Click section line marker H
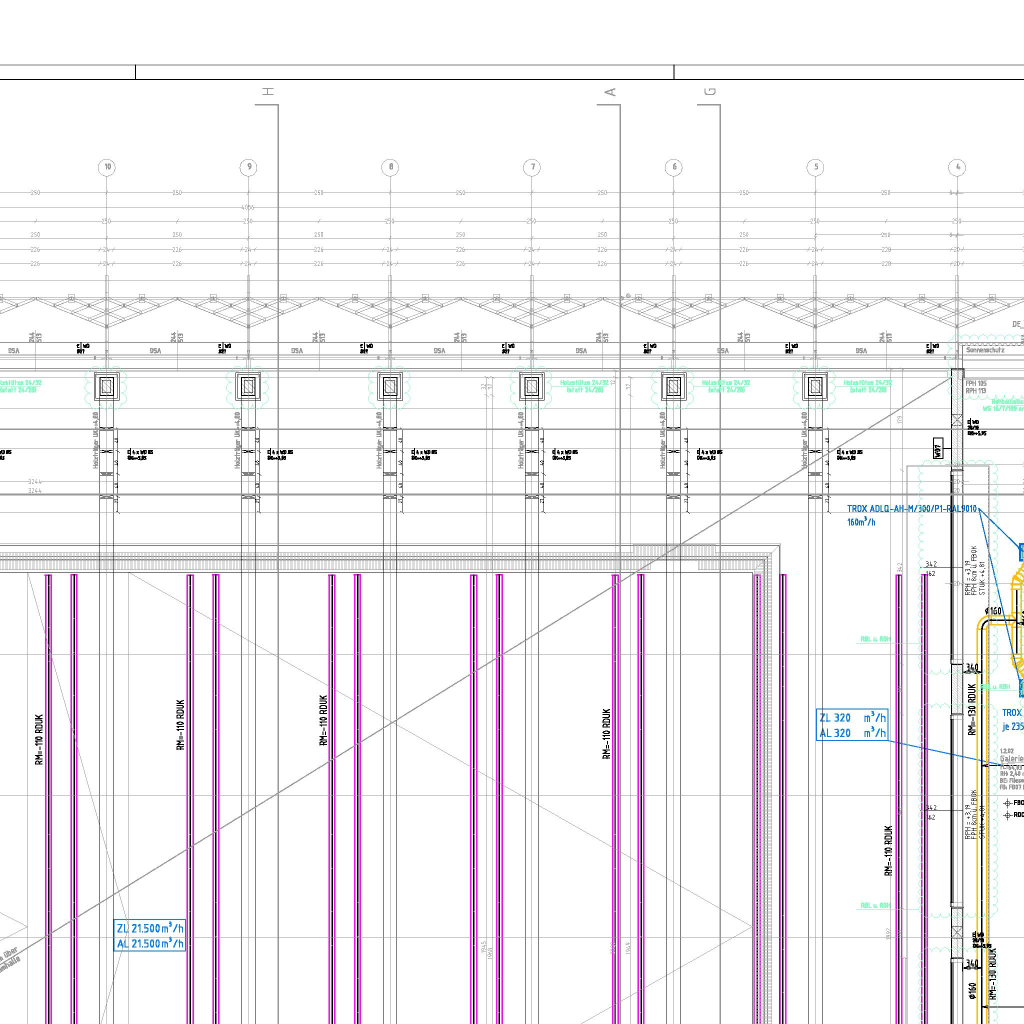The height and width of the screenshot is (1024, 1024). 267,92
